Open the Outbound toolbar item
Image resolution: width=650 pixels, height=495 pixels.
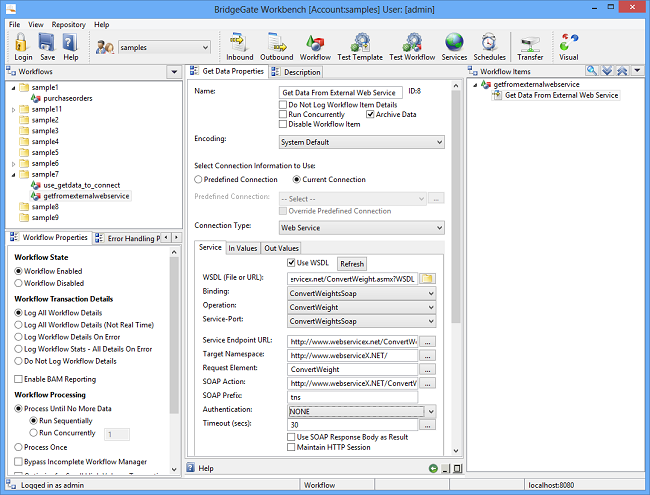click(276, 42)
